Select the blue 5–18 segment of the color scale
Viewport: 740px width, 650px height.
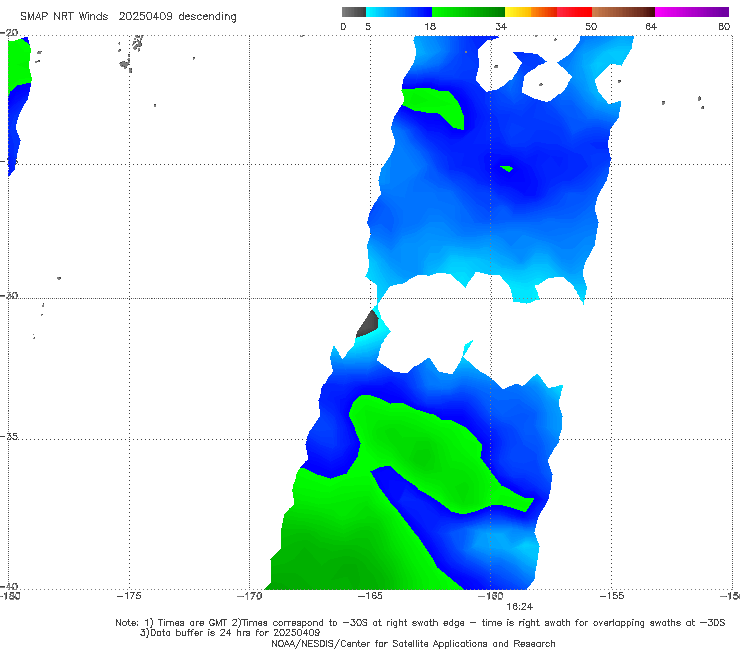click(x=399, y=12)
